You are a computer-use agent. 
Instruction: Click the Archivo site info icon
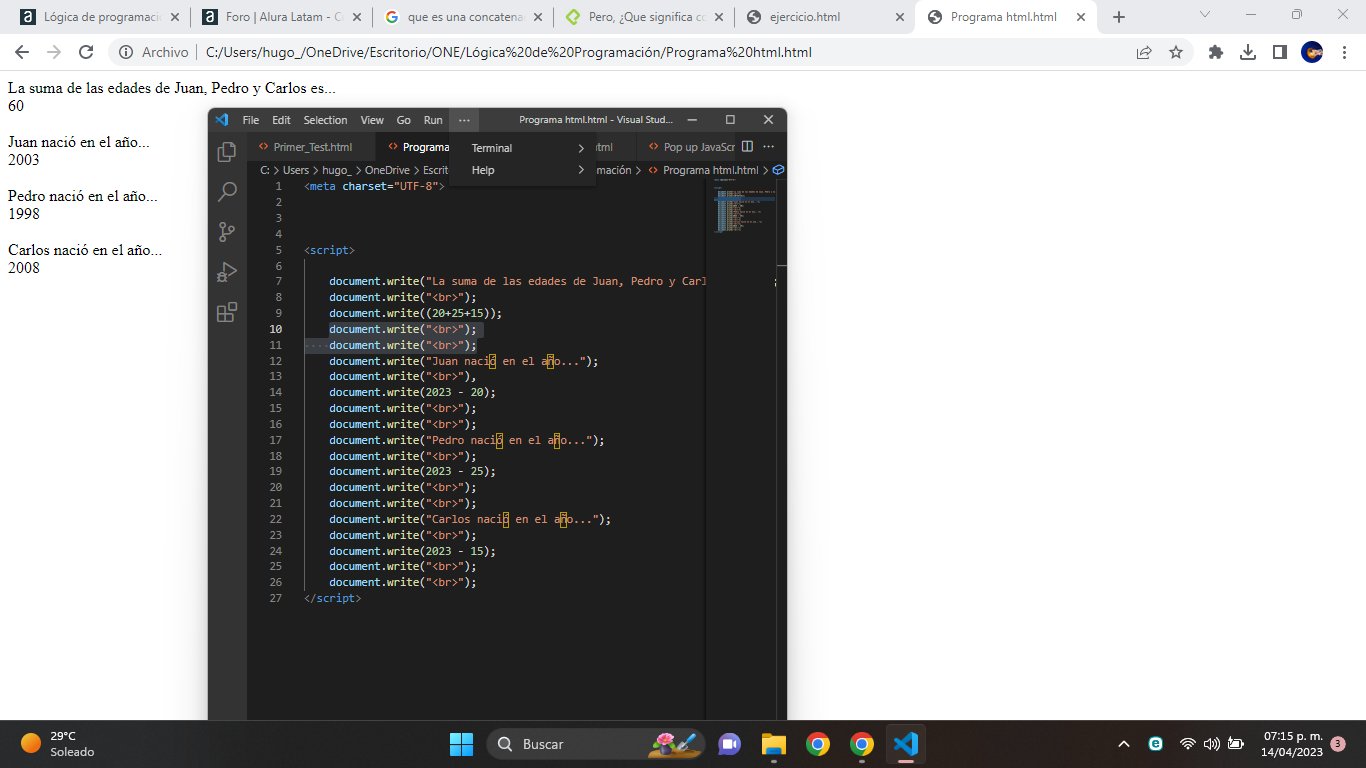tap(126, 52)
